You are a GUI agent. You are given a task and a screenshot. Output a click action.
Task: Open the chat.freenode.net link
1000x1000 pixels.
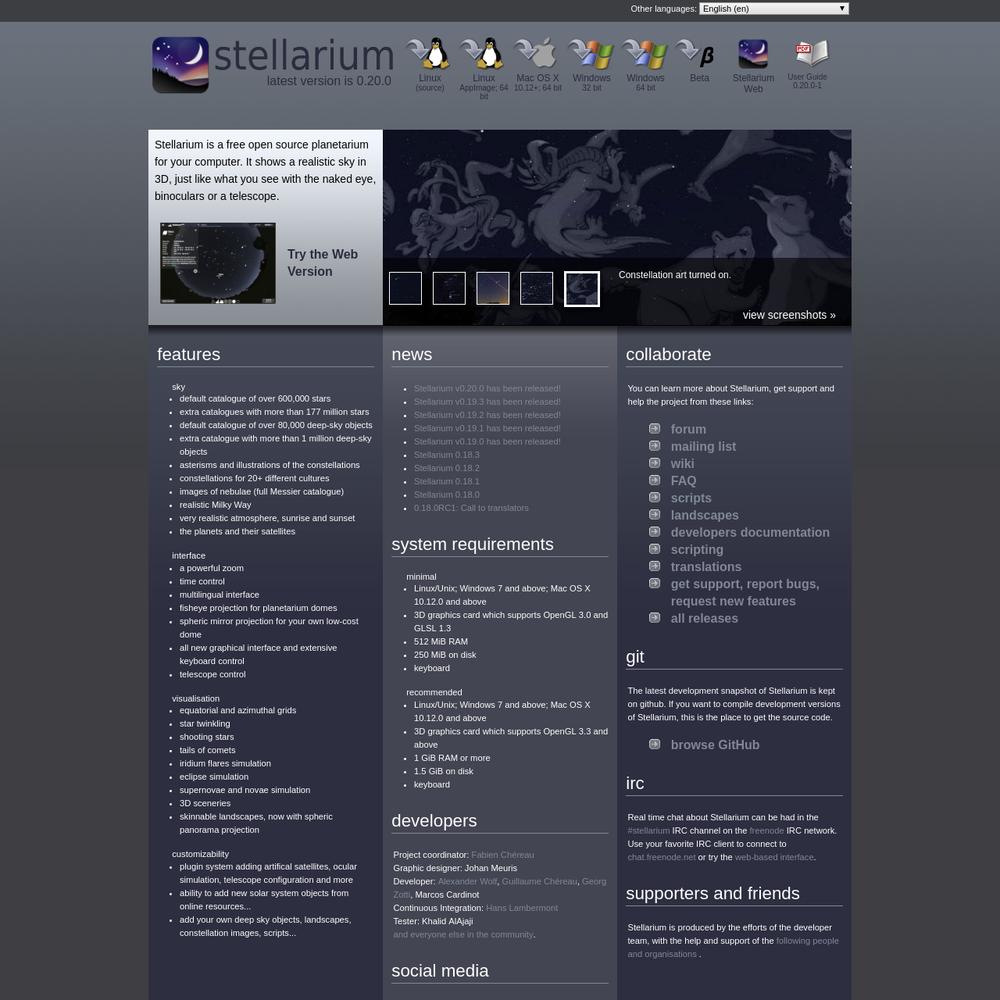[x=661, y=858]
